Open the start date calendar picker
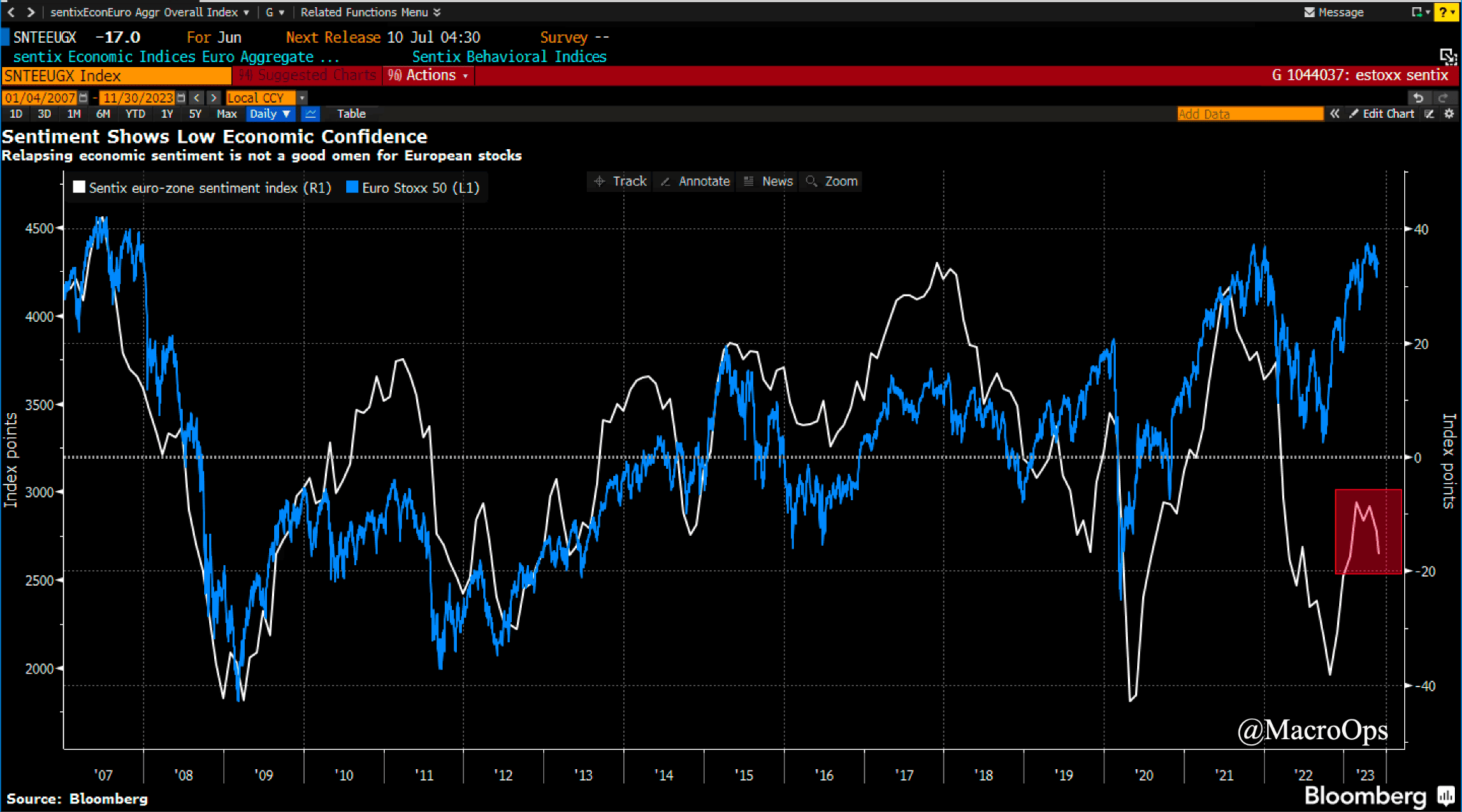1462x812 pixels. 84,98
